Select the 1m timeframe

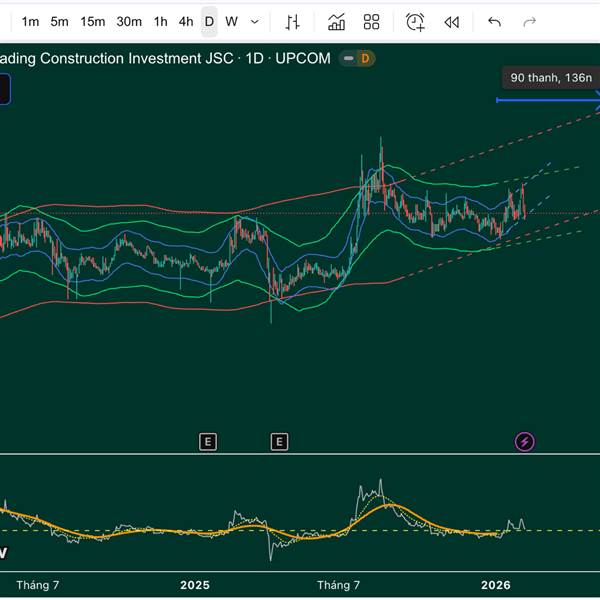(31, 21)
